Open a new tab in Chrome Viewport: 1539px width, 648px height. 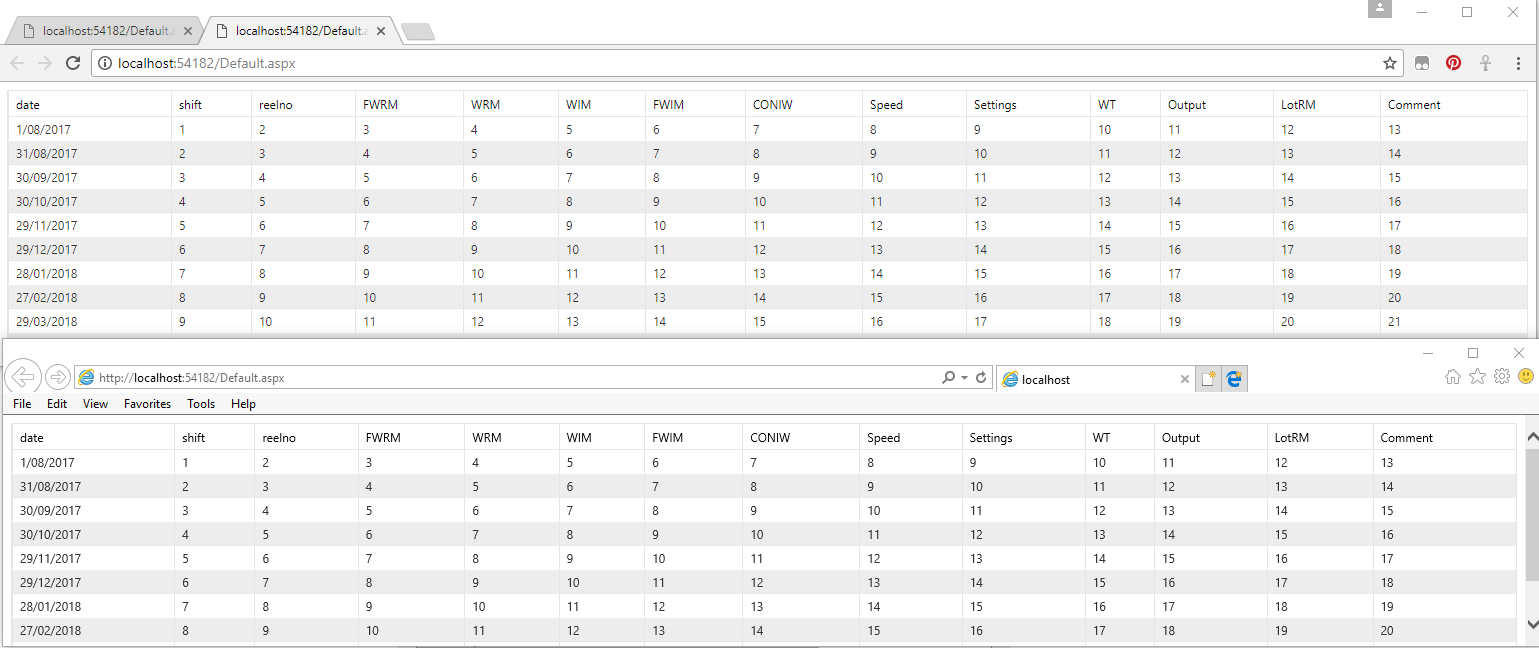[416, 32]
